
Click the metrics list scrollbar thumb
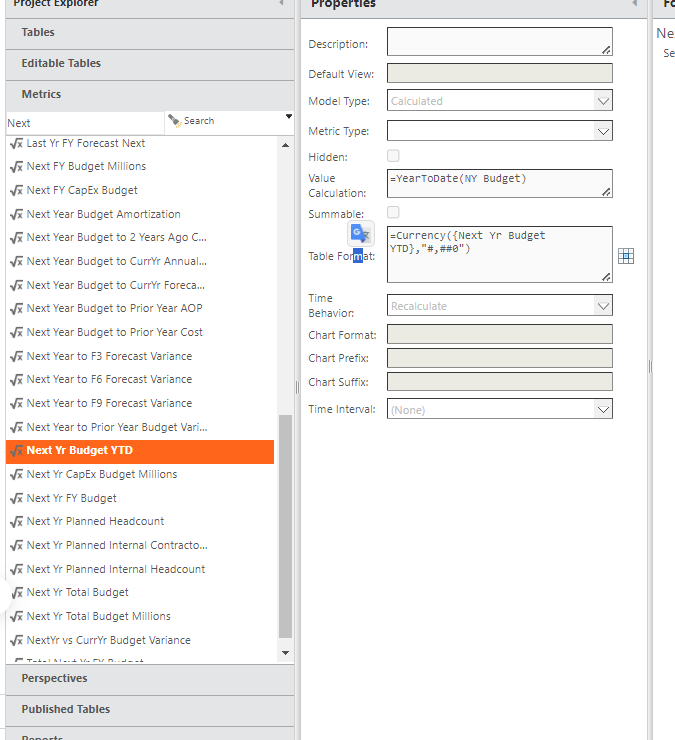(x=285, y=526)
